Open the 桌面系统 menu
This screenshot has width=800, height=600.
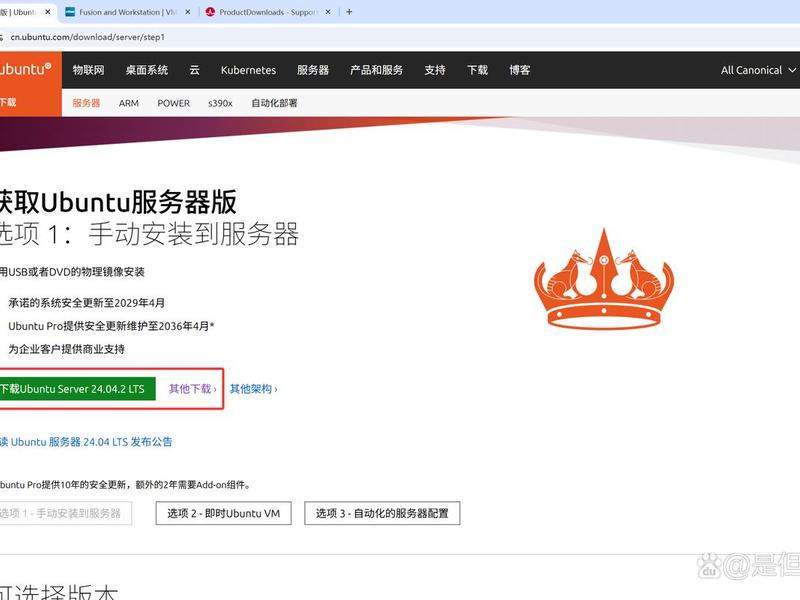pyautogui.click(x=147, y=70)
